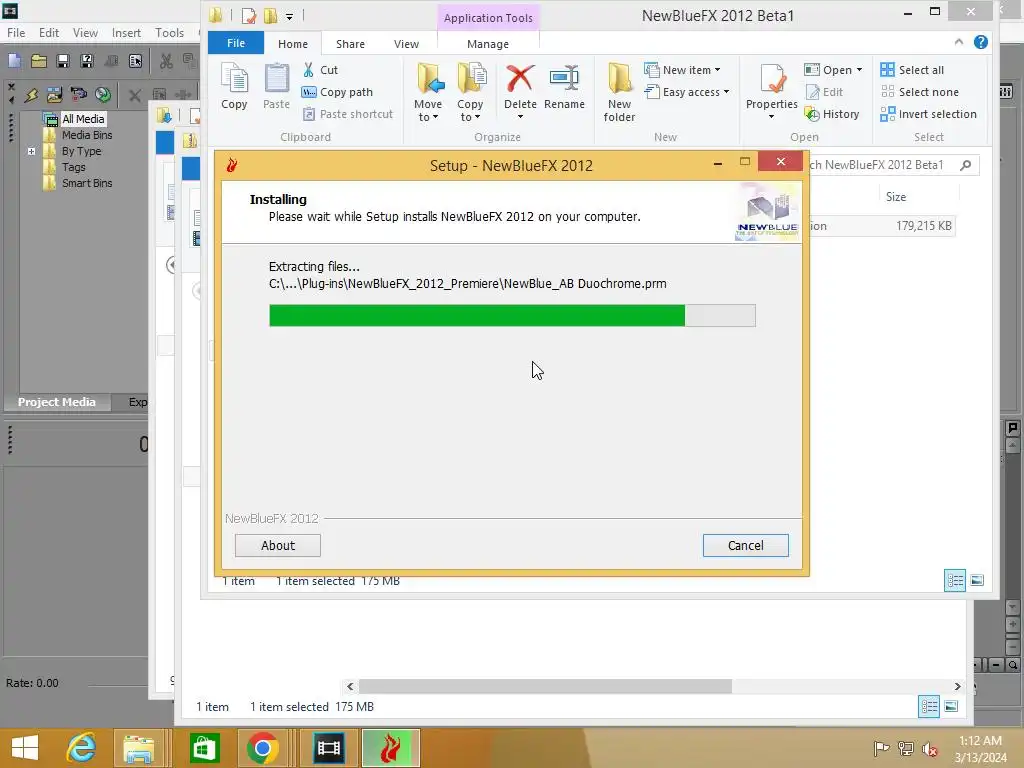
Task: Create a New folder from the ribbon
Action: pos(619,93)
